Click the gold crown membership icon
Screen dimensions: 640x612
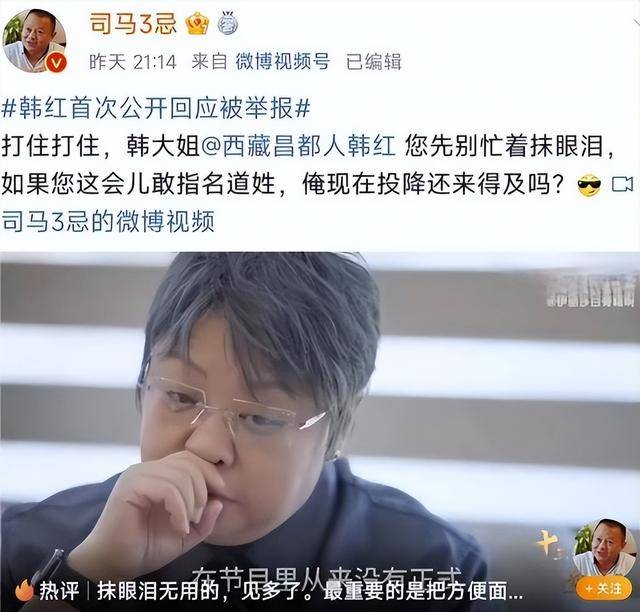click(198, 23)
